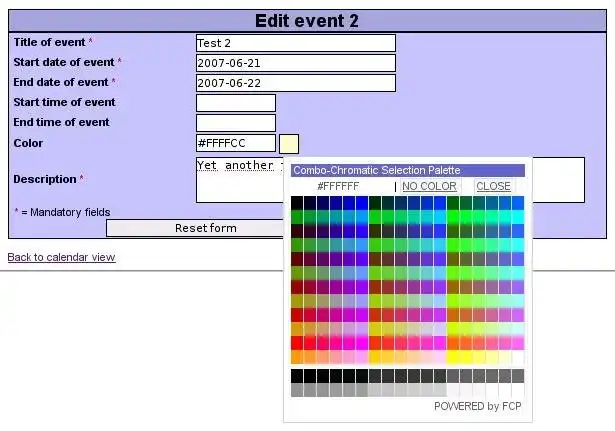
Task: Pick the orange swatch at the color grid's bottom-left corner
Action: (297, 357)
